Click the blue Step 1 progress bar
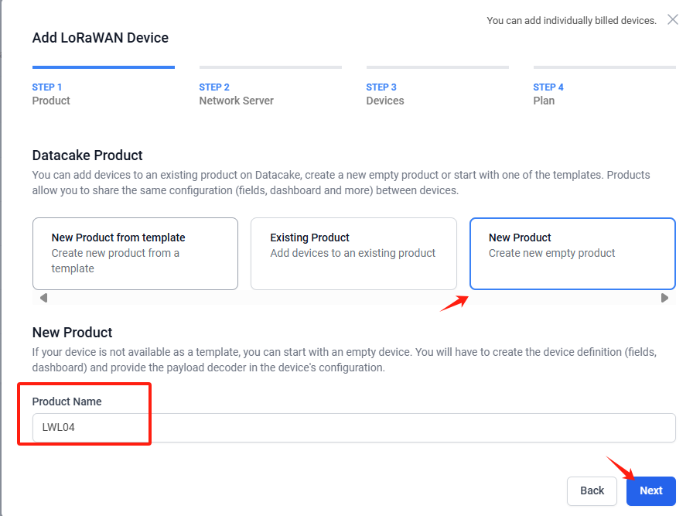 (x=103, y=67)
